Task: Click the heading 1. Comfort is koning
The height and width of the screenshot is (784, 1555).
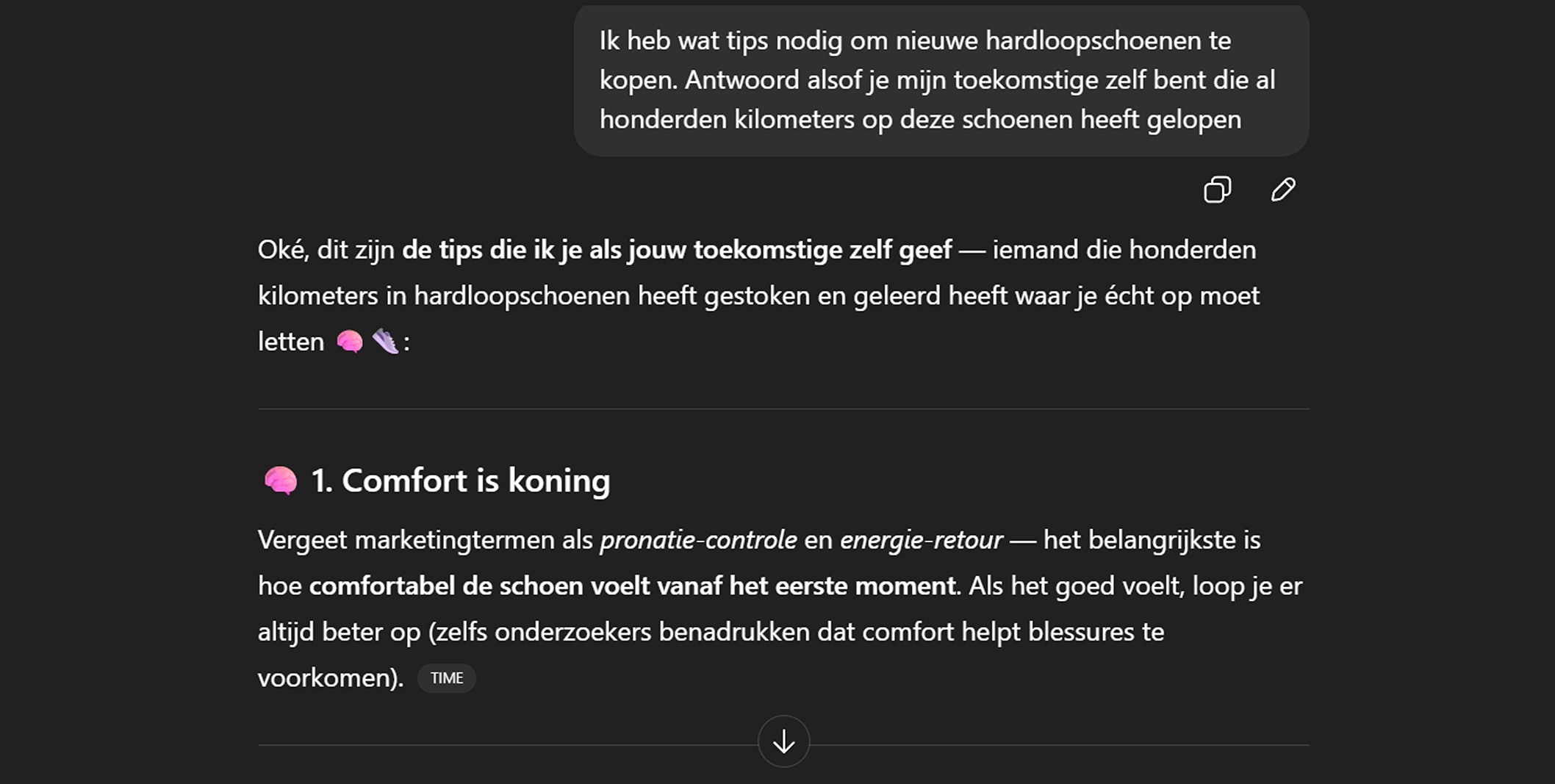Action: pos(460,481)
